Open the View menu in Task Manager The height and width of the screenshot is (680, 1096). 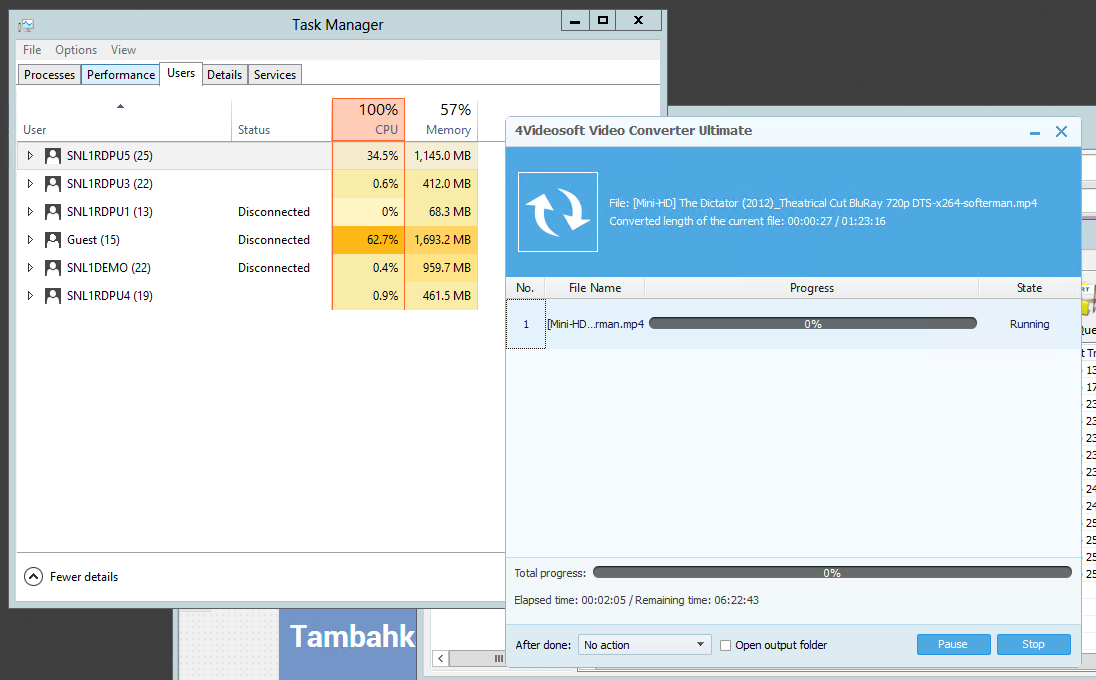(x=123, y=50)
